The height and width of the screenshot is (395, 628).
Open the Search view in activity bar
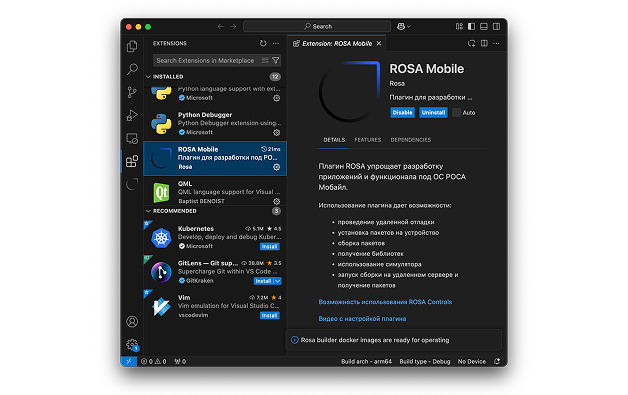tap(132, 69)
